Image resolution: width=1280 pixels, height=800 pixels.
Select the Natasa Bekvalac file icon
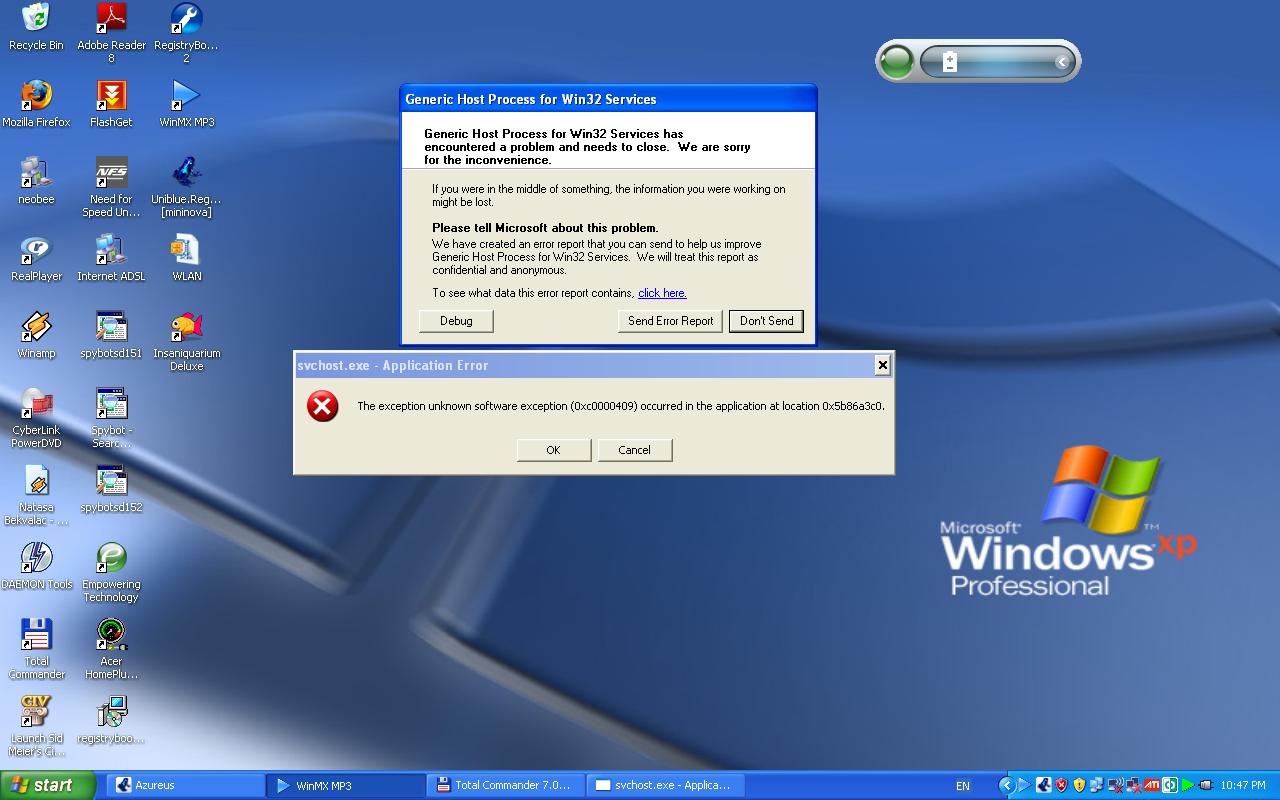tap(36, 495)
